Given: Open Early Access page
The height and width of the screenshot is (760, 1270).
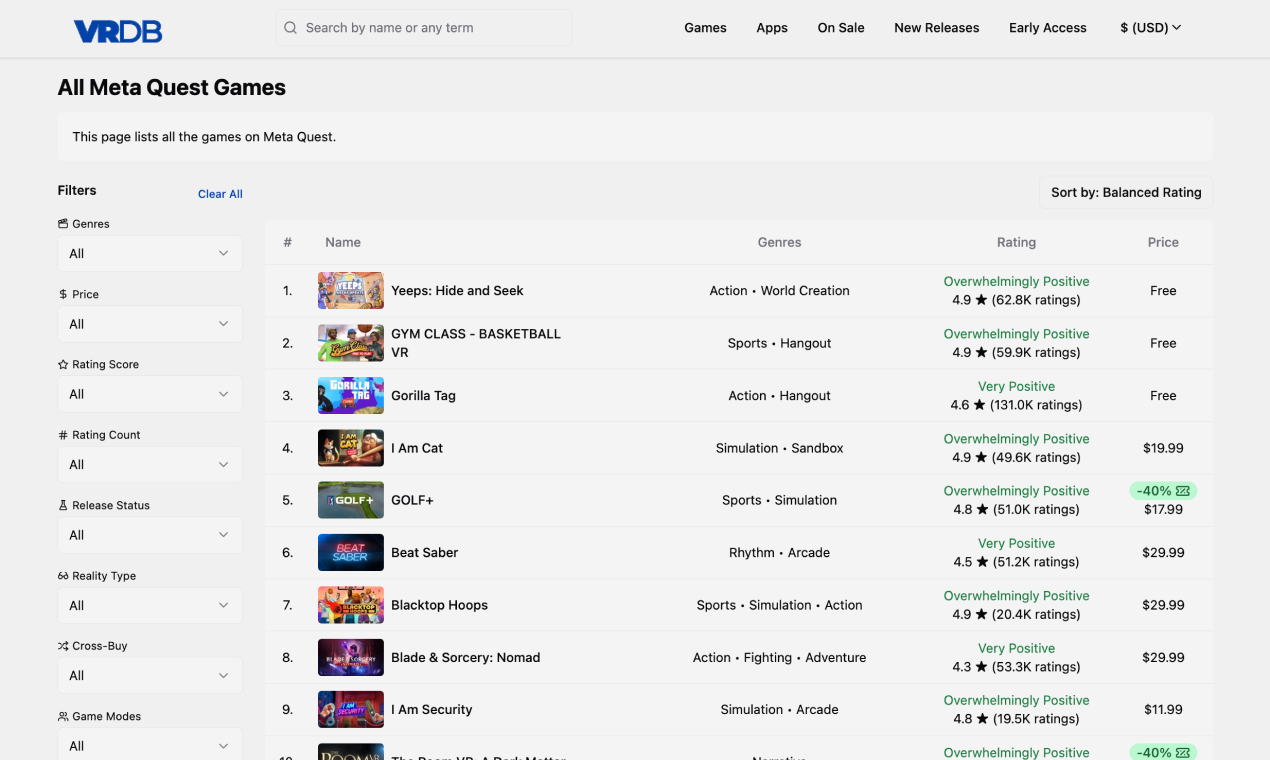Looking at the screenshot, I should (x=1048, y=28).
